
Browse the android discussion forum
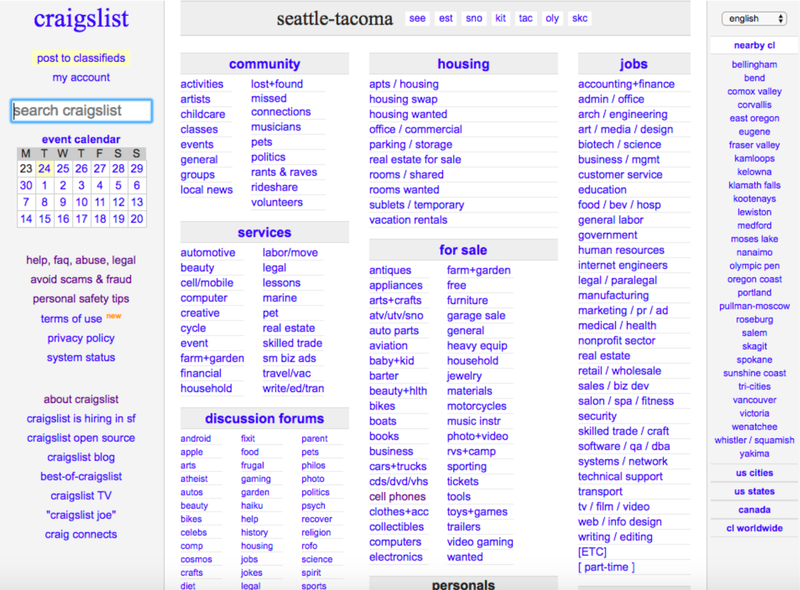tap(196, 438)
